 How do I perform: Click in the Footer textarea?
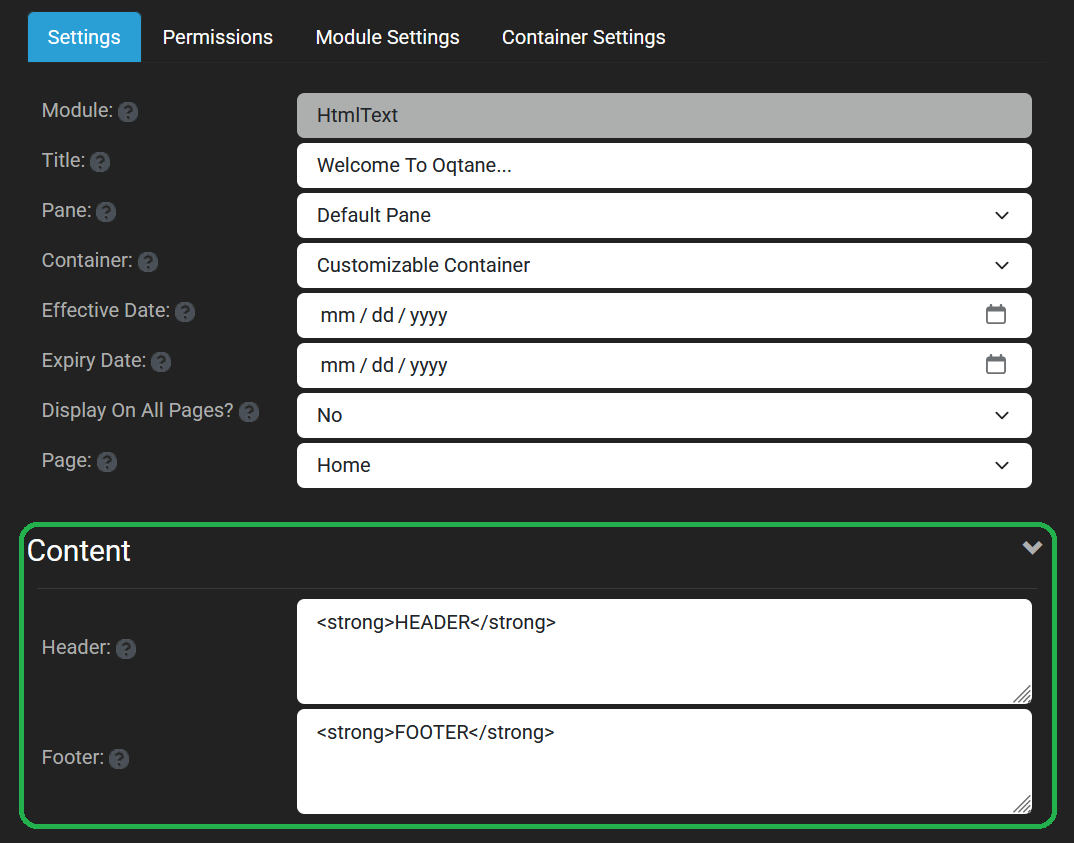coord(664,762)
